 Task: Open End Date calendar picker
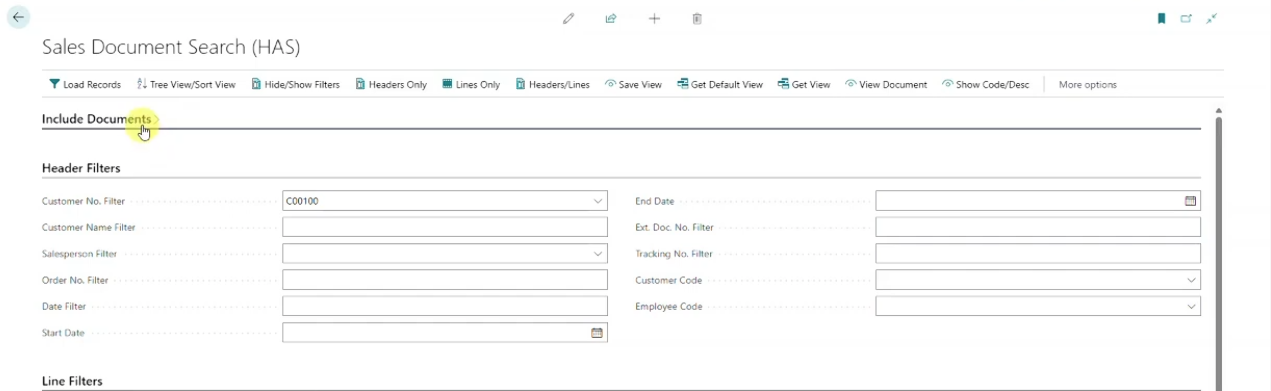click(x=1190, y=201)
